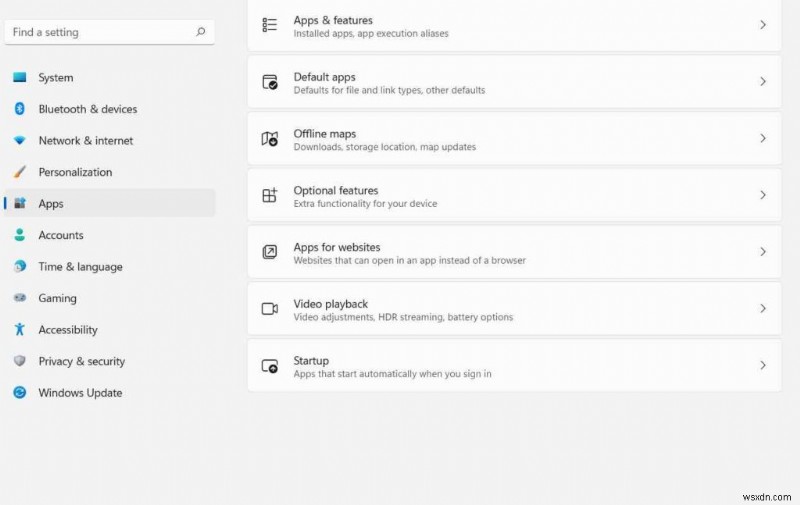Click the Personalization paintbrush icon

tap(19, 172)
